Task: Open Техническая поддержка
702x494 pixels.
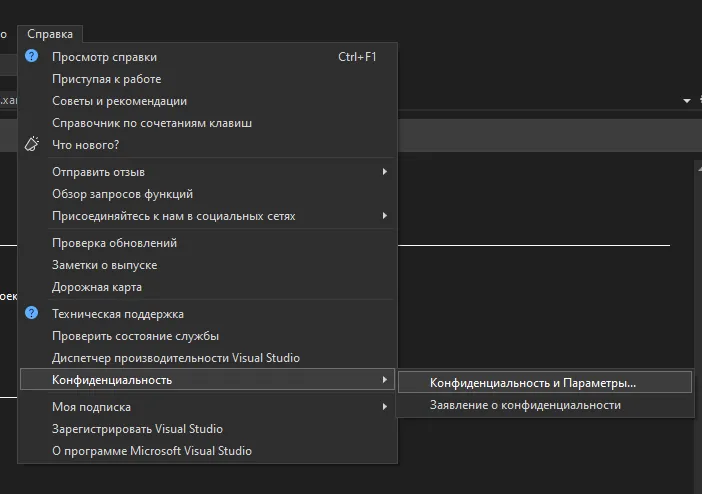Action: (x=207, y=314)
